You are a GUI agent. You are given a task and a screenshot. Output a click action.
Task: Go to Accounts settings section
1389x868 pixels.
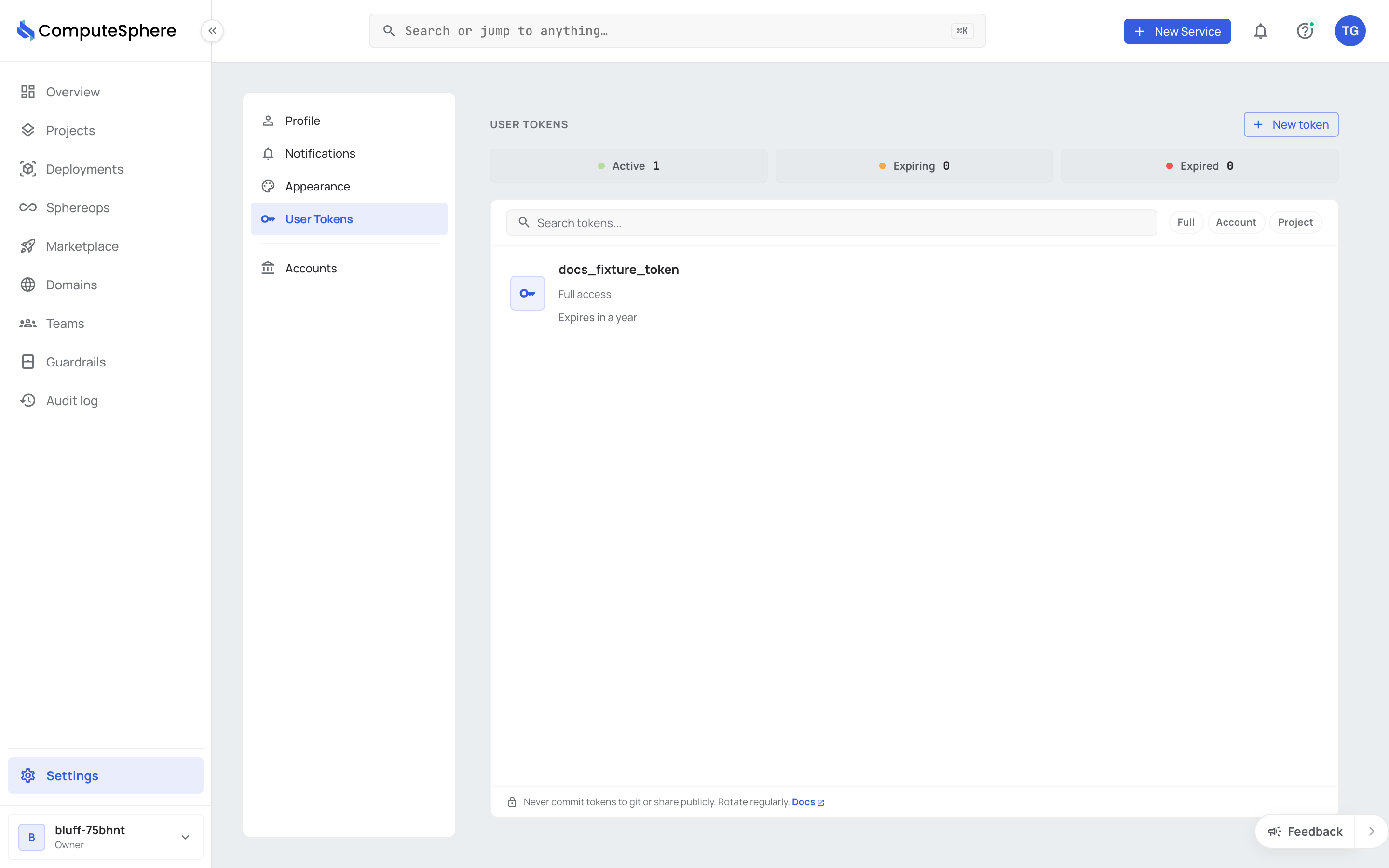click(349, 268)
